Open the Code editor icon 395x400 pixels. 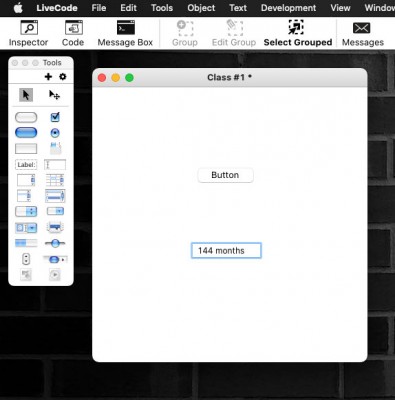[x=73, y=33]
